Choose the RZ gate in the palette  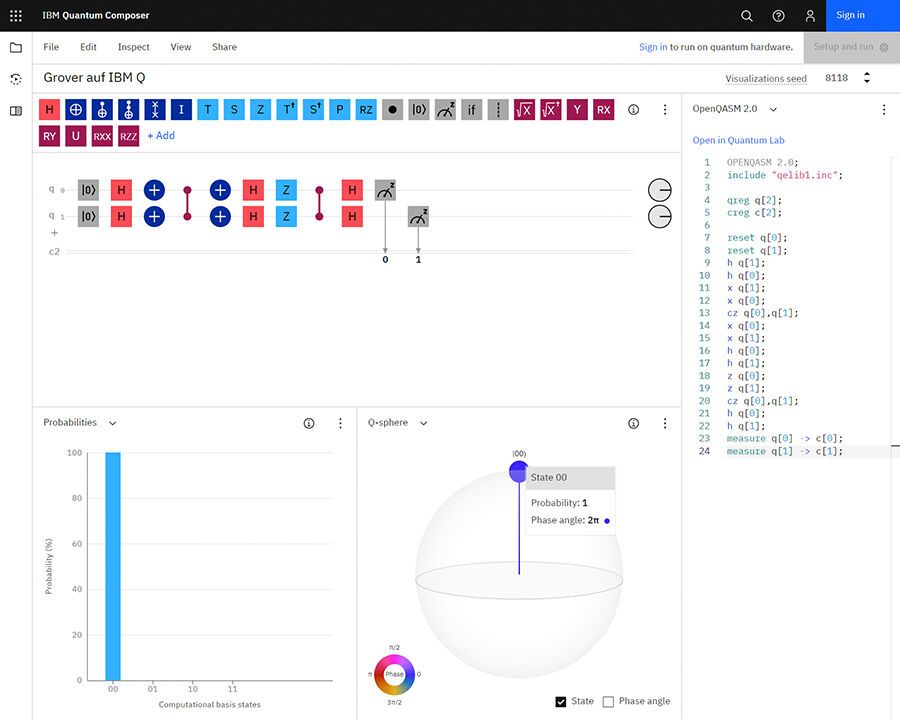pos(366,110)
